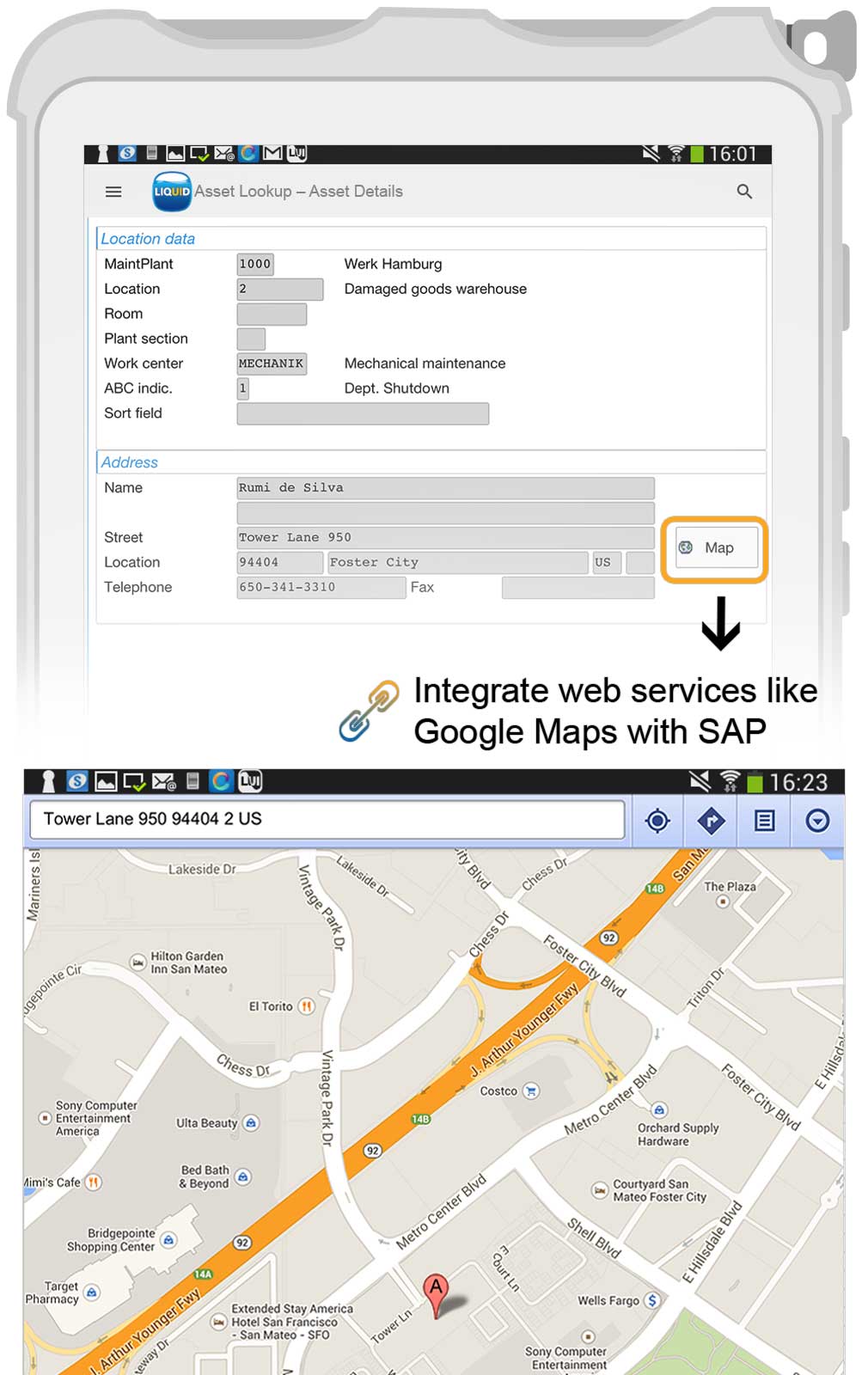Click the empty Sort field input
Viewport: 868px width, 1375px height.
(x=363, y=414)
